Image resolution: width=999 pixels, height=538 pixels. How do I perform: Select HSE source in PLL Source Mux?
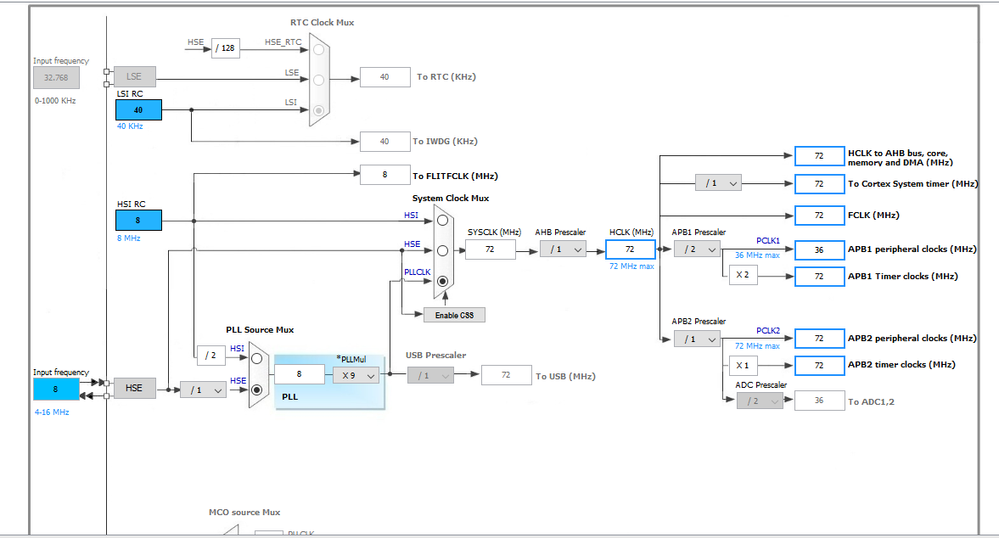point(257,389)
